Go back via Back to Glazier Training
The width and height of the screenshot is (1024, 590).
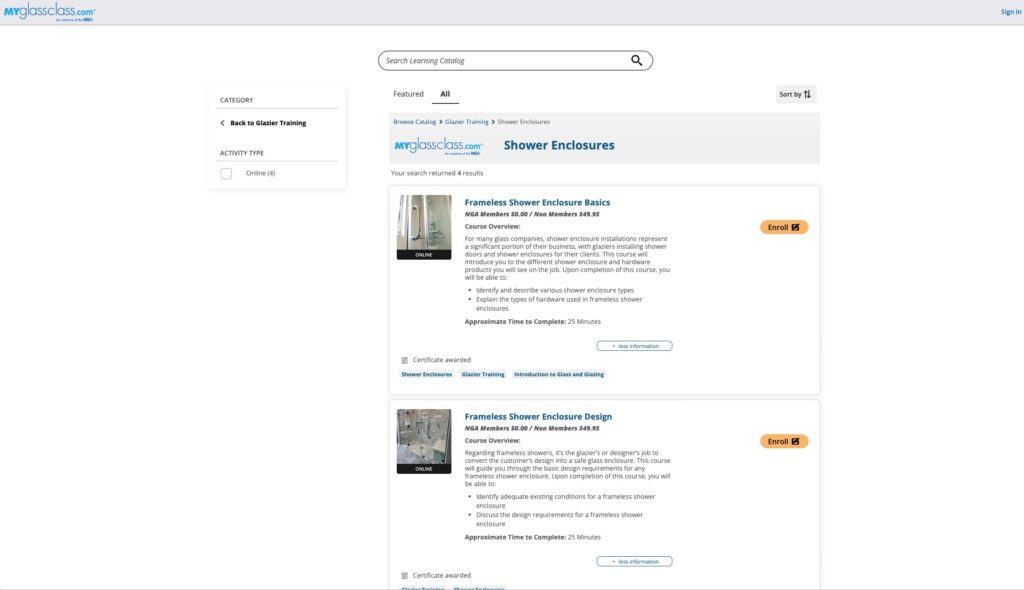pos(268,123)
